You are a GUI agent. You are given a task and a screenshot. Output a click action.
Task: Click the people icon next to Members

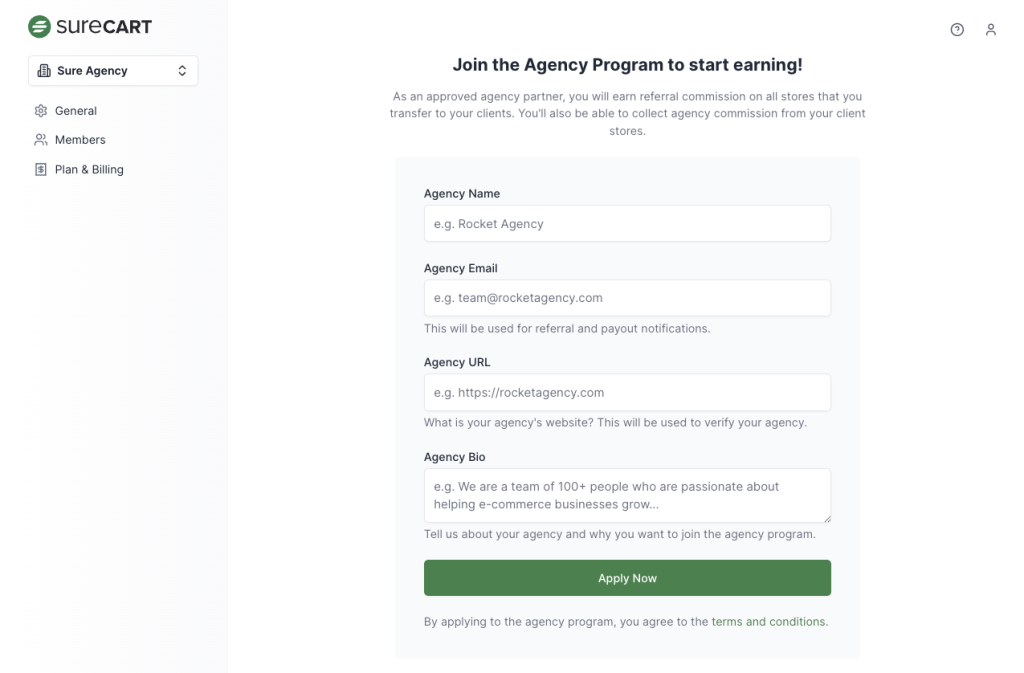click(x=41, y=140)
